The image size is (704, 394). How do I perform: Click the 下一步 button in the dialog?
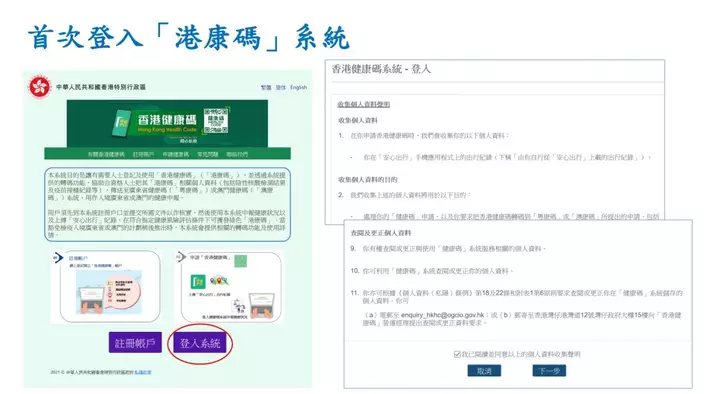coord(549,371)
